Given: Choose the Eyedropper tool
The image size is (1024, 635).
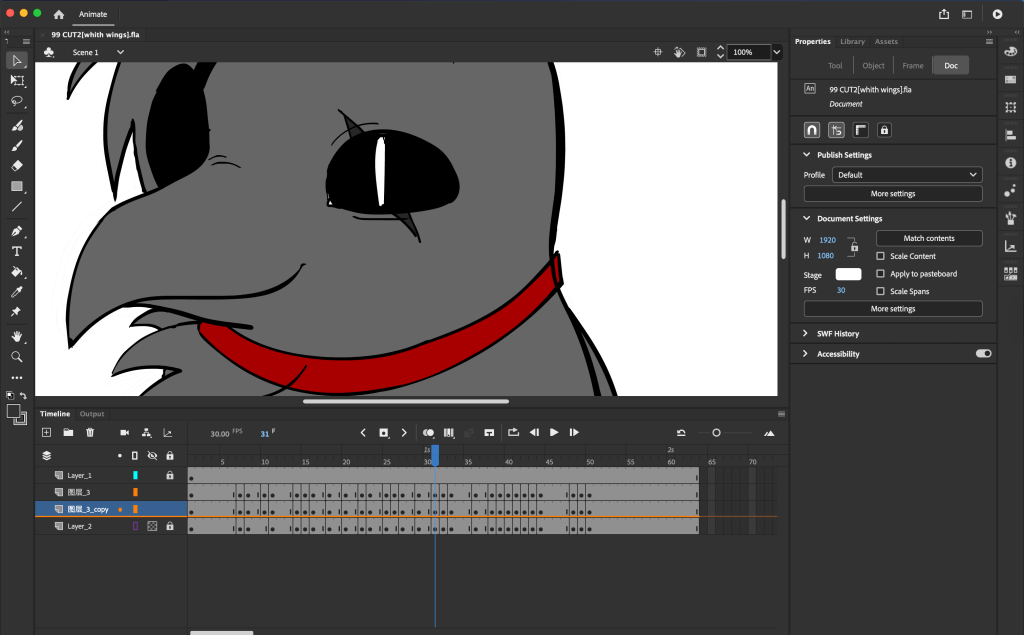Looking at the screenshot, I should pos(17,292).
